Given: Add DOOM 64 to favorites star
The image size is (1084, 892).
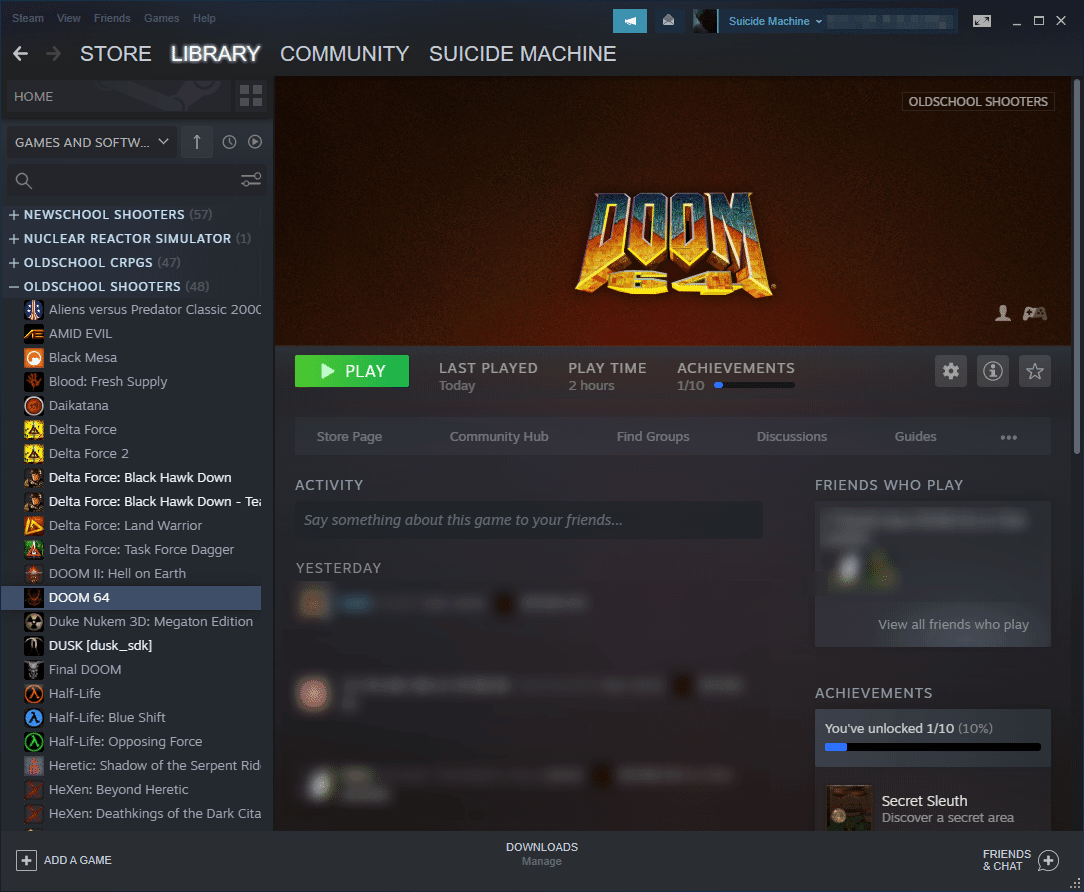Looking at the screenshot, I should tap(1035, 371).
